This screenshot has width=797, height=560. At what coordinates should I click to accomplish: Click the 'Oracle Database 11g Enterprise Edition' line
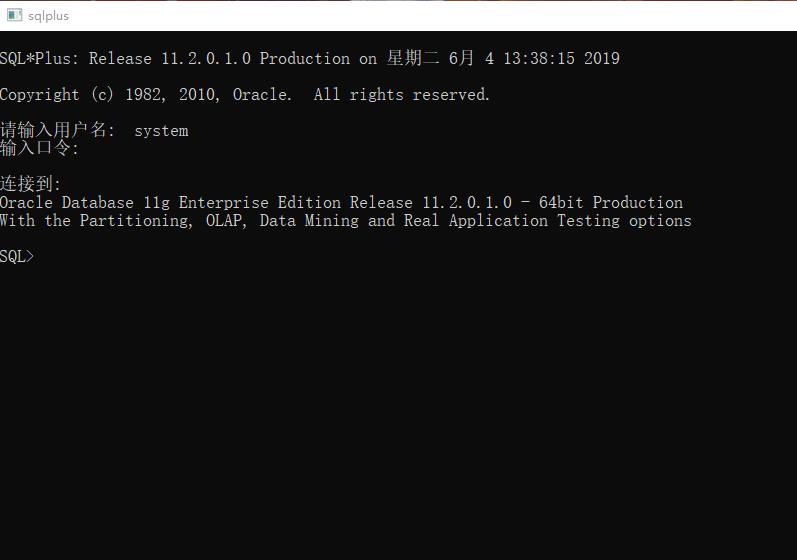[x=341, y=203]
